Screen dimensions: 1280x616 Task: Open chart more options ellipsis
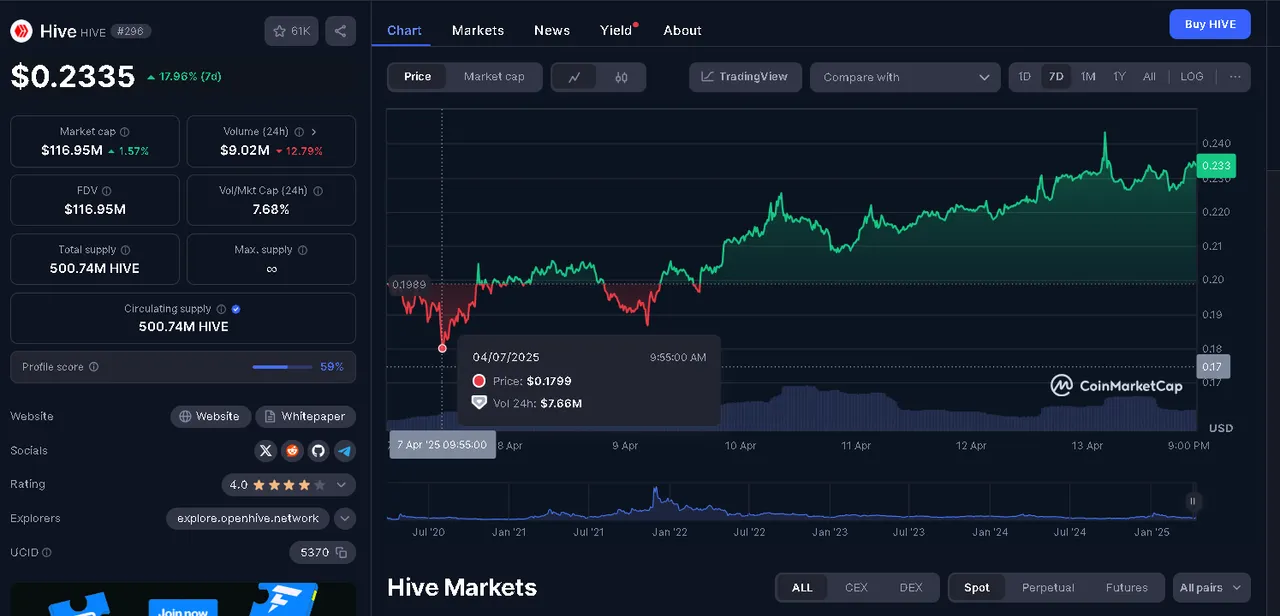coord(1235,77)
